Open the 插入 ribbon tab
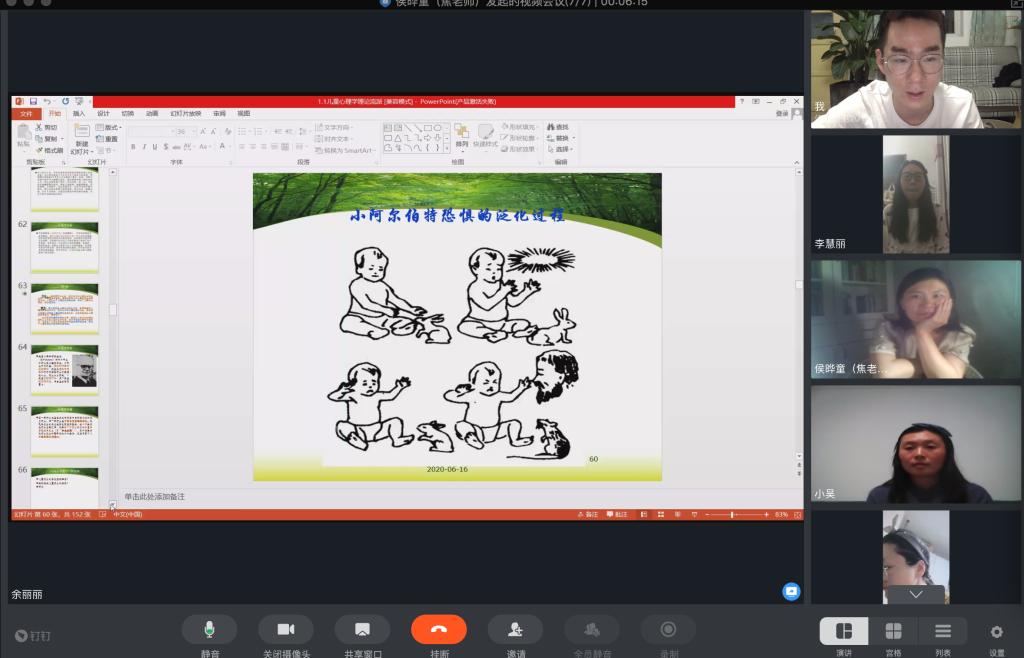The image size is (1024, 658). pos(79,114)
